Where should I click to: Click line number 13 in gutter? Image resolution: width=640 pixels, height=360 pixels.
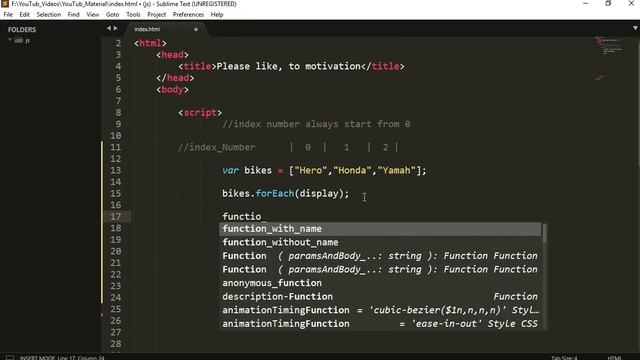click(x=116, y=170)
